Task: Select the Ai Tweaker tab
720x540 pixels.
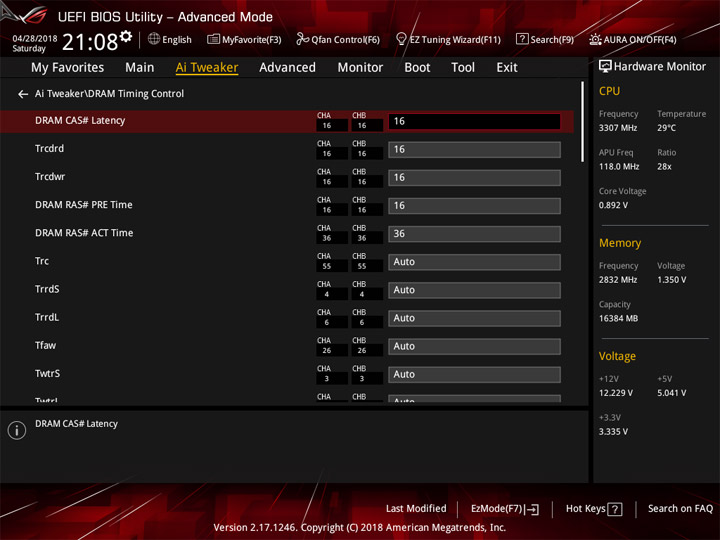Action: click(207, 68)
